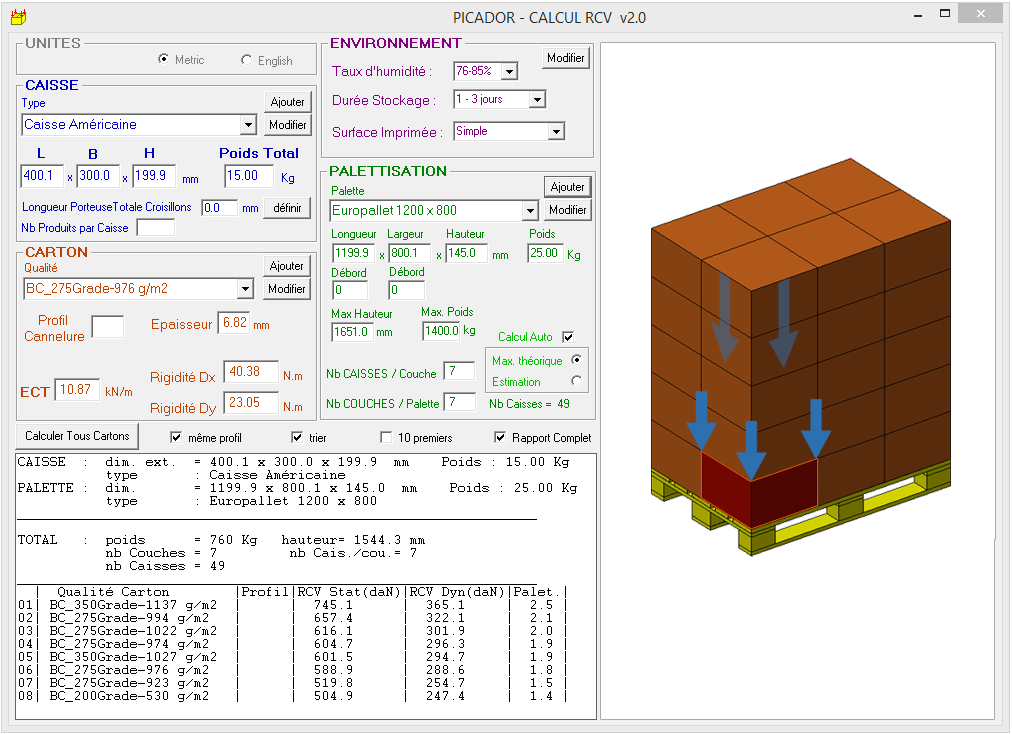This screenshot has width=1012, height=734.
Task: Click result row 07 BC_275Grade-923 g/m2
Action: coord(292,683)
